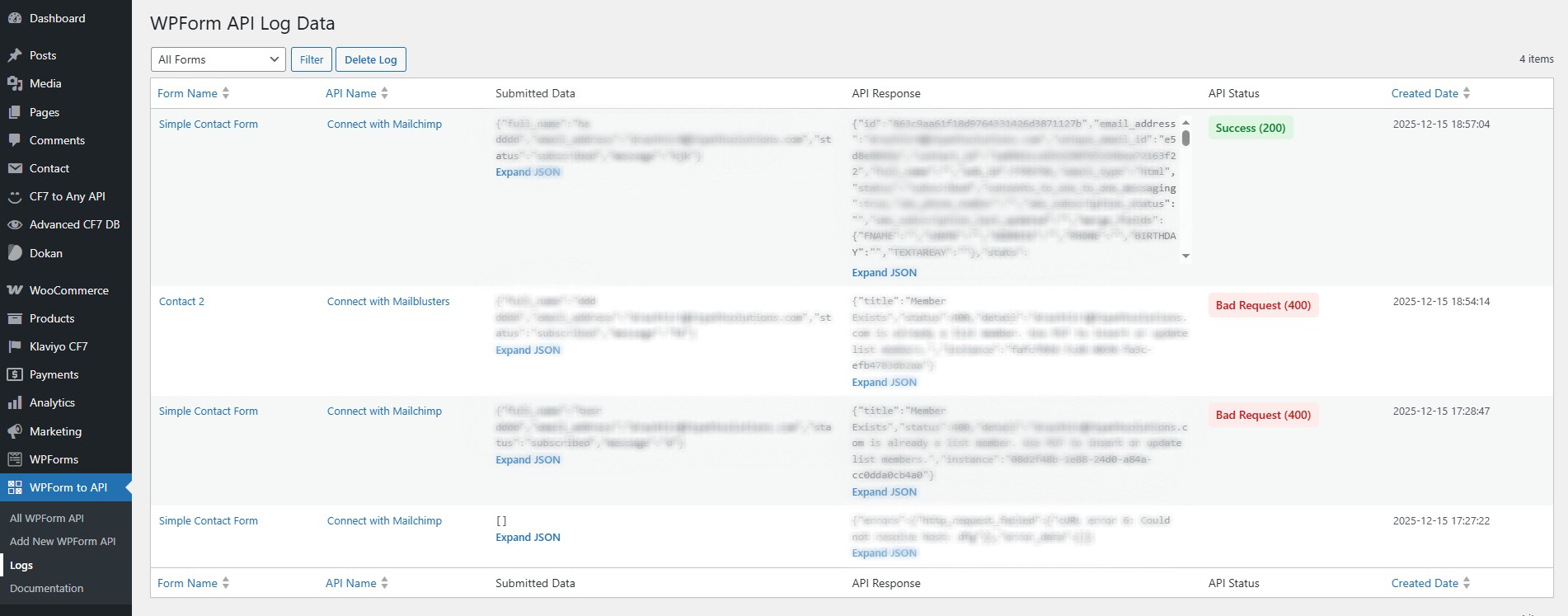This screenshot has width=1568, height=616.
Task: Expand JSON of first Mailchimp API response
Action: pos(884,273)
